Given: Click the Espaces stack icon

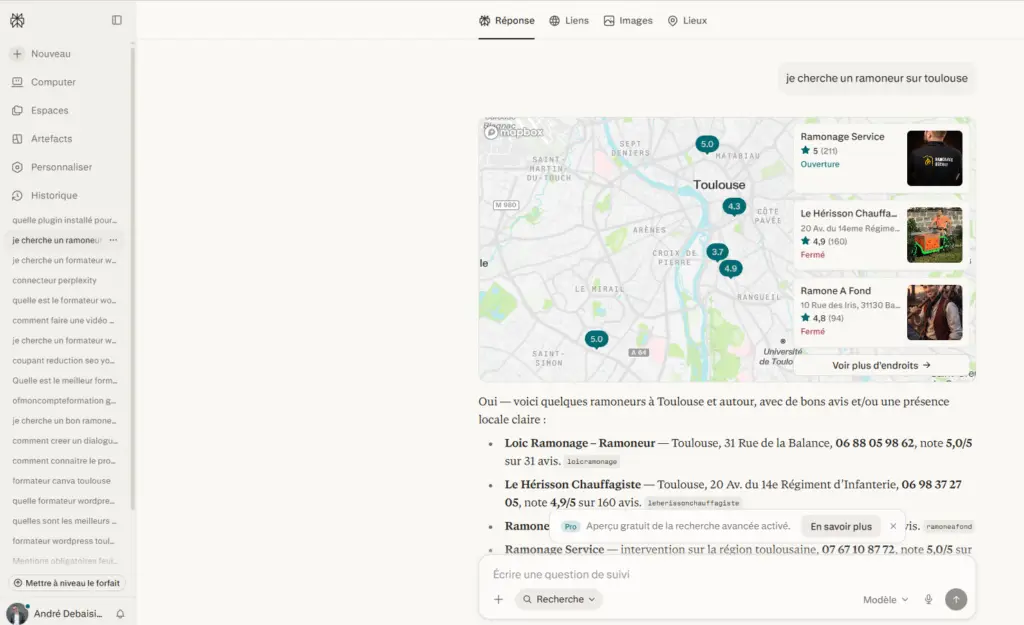Looking at the screenshot, I should tap(18, 110).
